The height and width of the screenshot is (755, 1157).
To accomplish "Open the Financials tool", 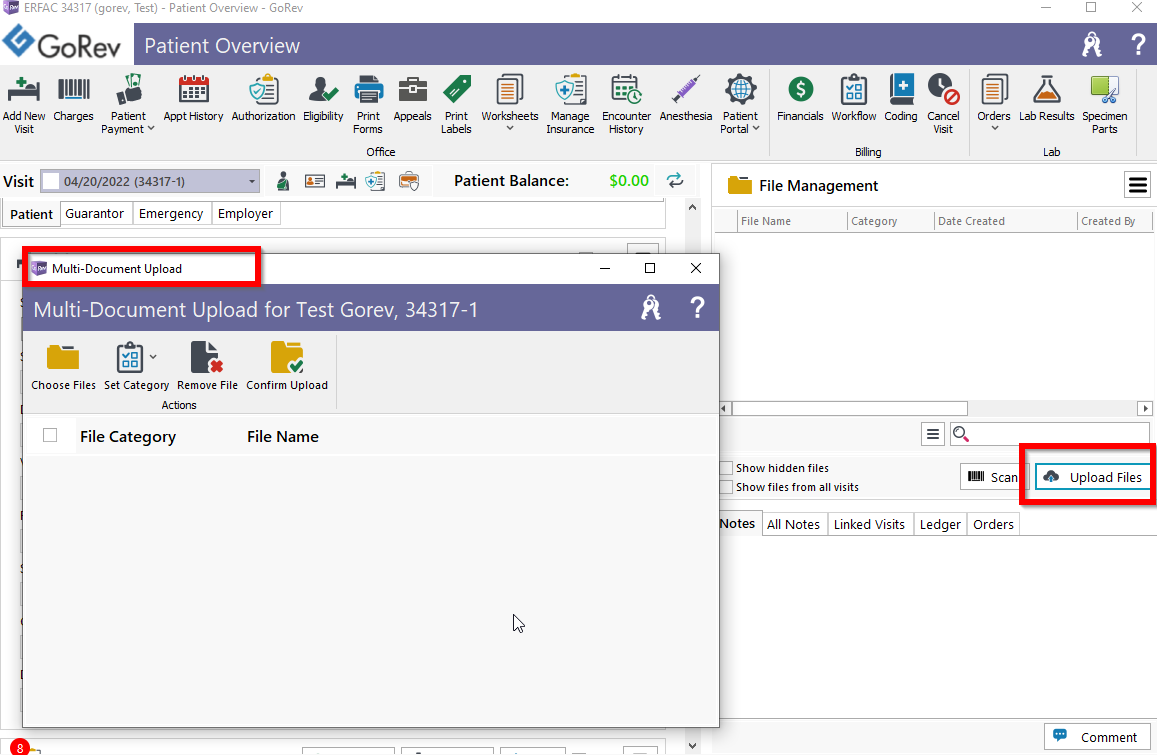I will tap(800, 98).
